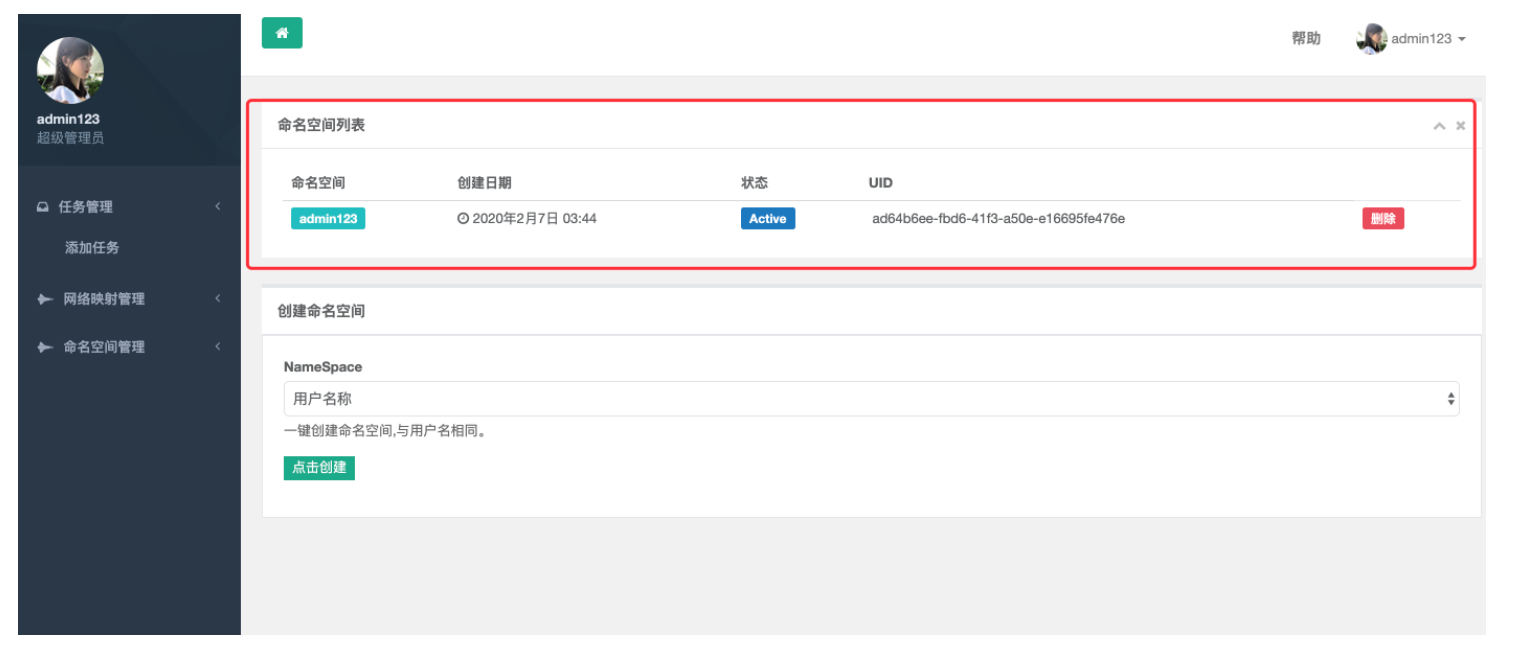Click the 创建日期 column header
Screen dimensions: 1522x672
pyautogui.click(x=484, y=183)
